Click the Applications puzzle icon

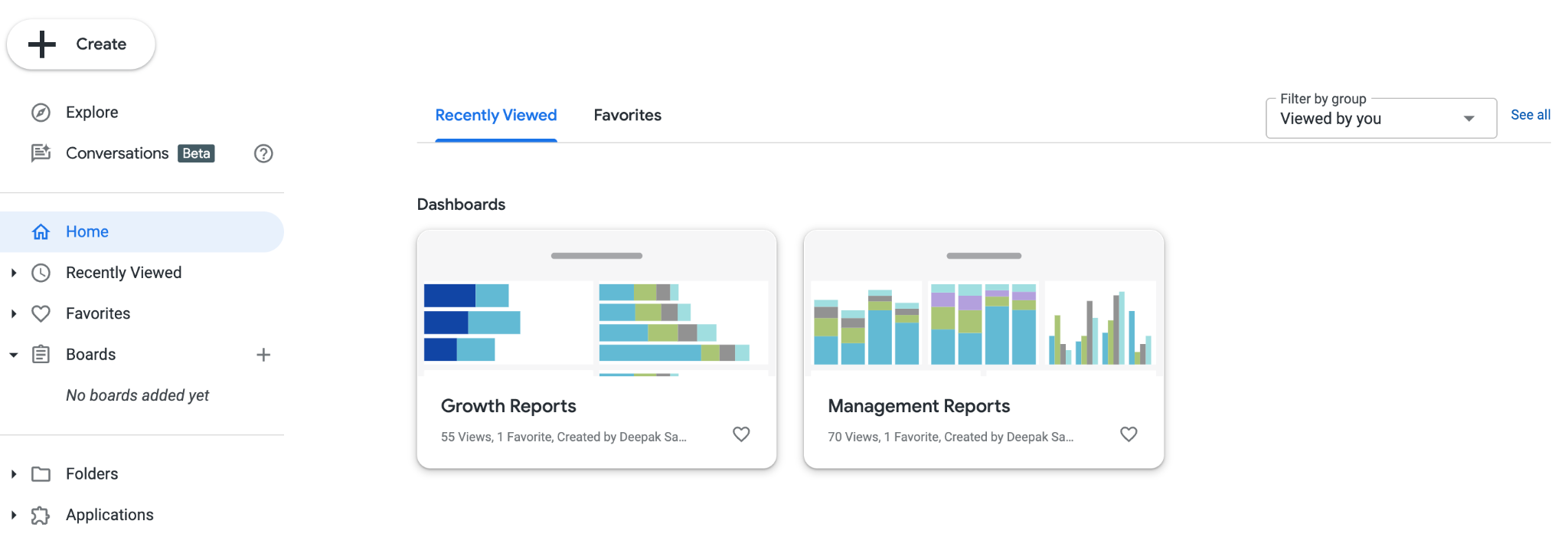[41, 514]
